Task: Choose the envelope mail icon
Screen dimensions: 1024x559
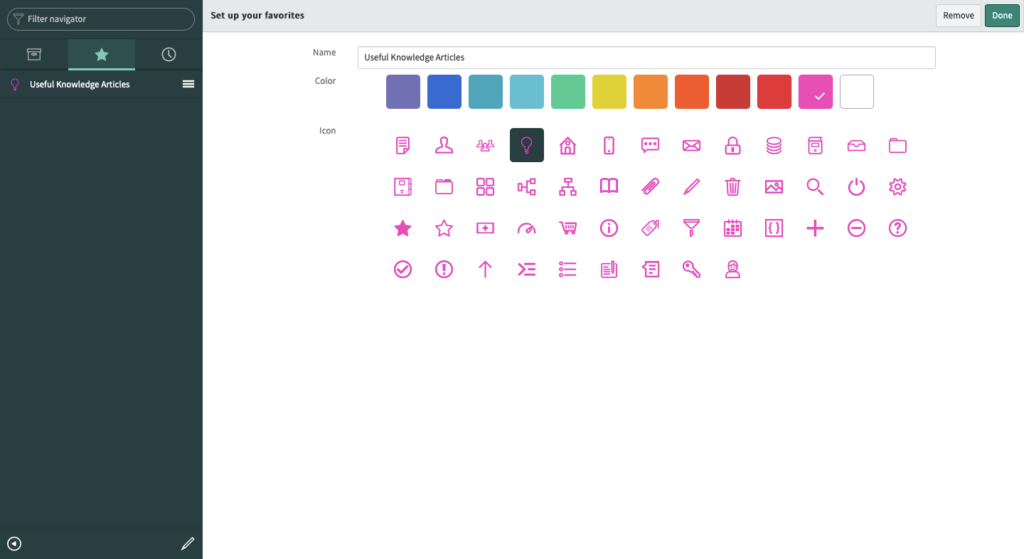Action: (x=692, y=145)
